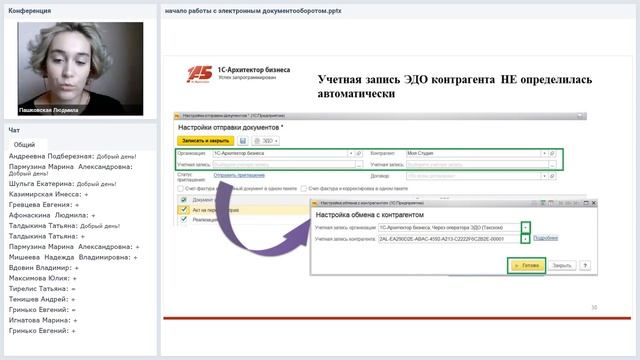Viewport: 640px width, 360px height.
Task: Expand the Контрагент dropdown arrow
Action: tap(544, 153)
